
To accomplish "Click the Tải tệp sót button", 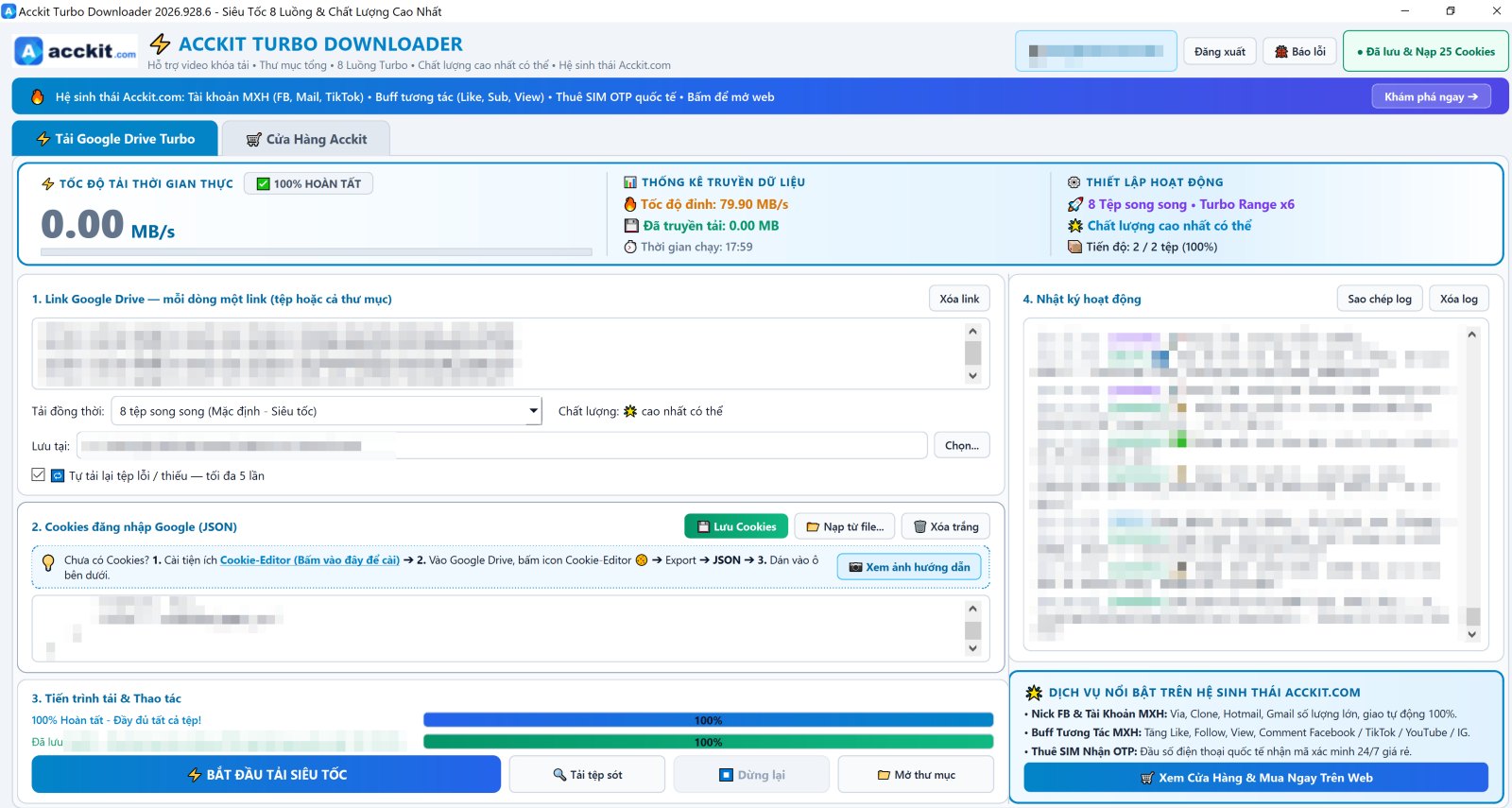I will coord(587,775).
